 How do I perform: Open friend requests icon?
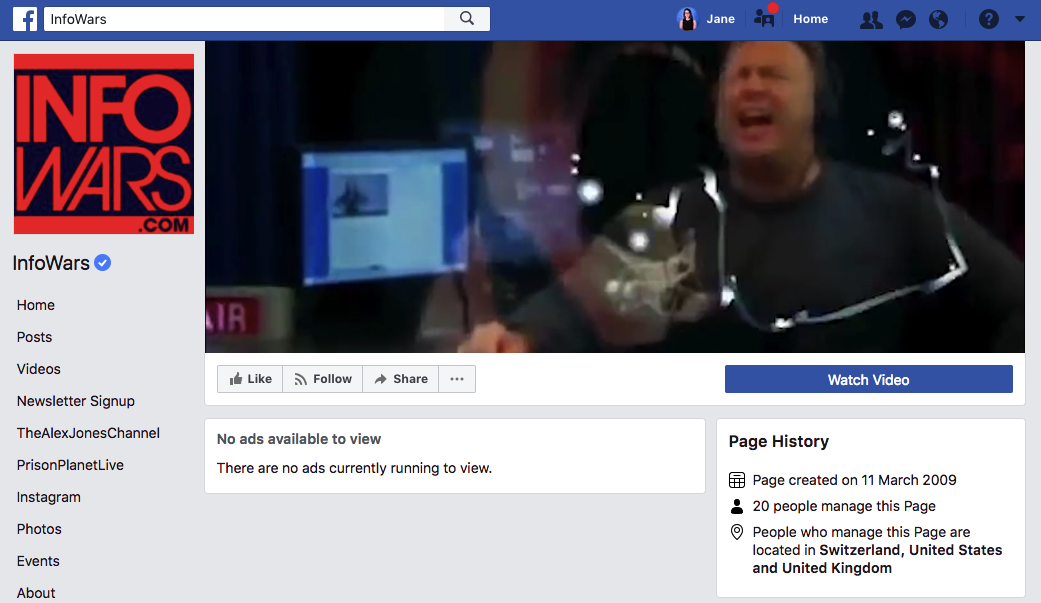coord(871,19)
